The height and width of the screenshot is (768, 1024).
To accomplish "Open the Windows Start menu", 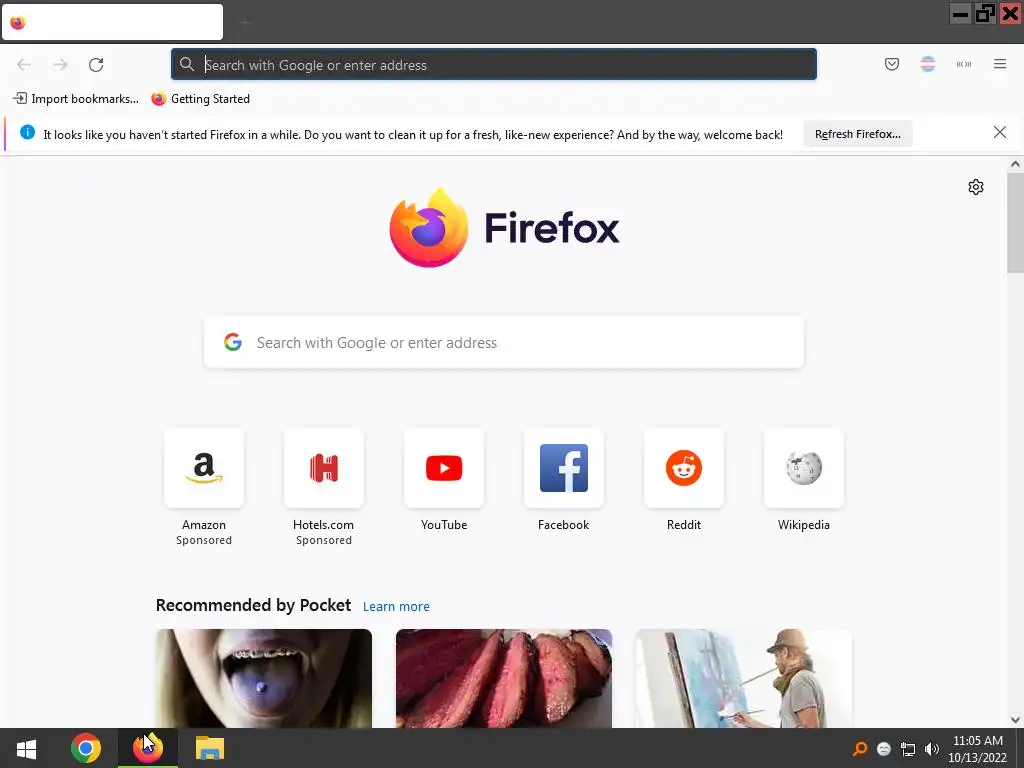I will [x=26, y=748].
